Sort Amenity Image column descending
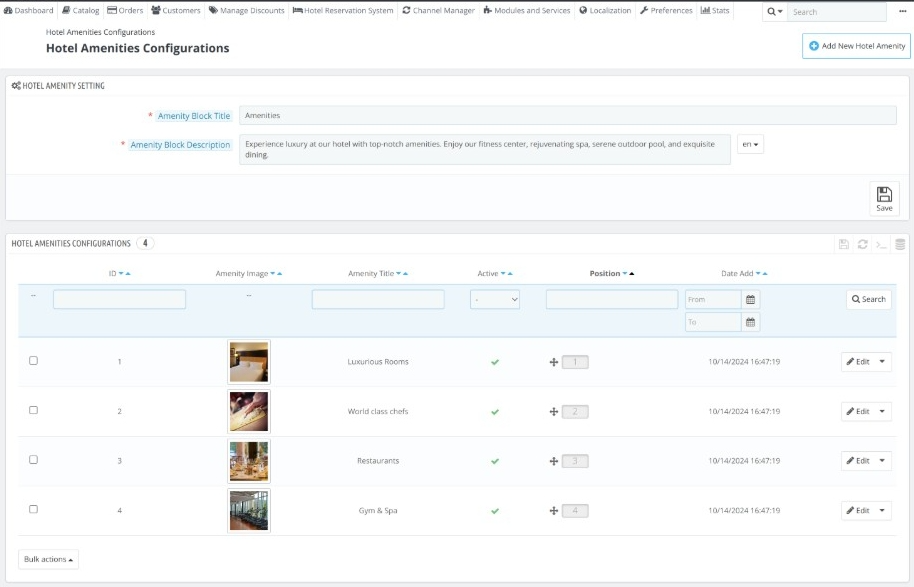Viewport: 914px width, 587px height. pyautogui.click(x=273, y=273)
